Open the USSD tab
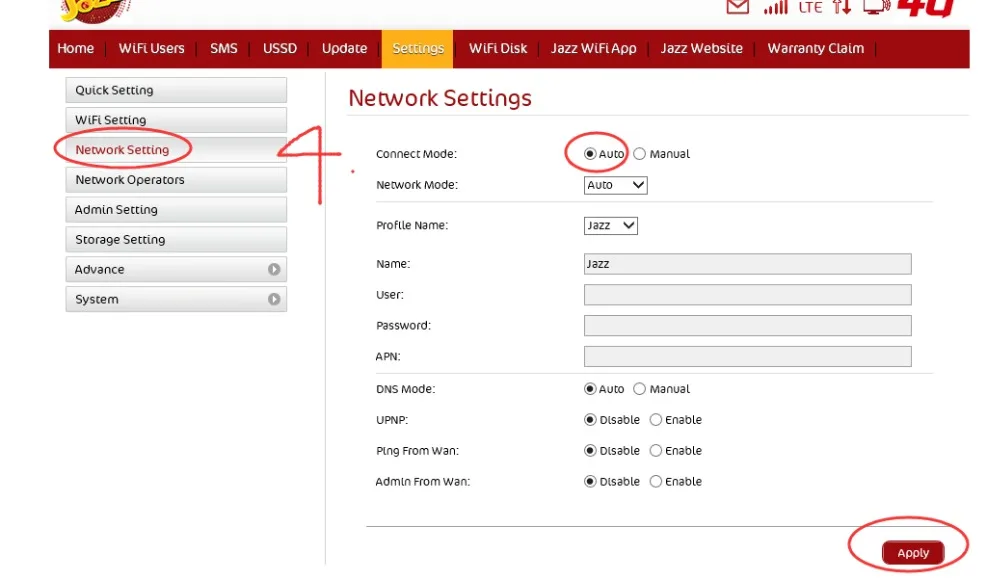 point(280,48)
